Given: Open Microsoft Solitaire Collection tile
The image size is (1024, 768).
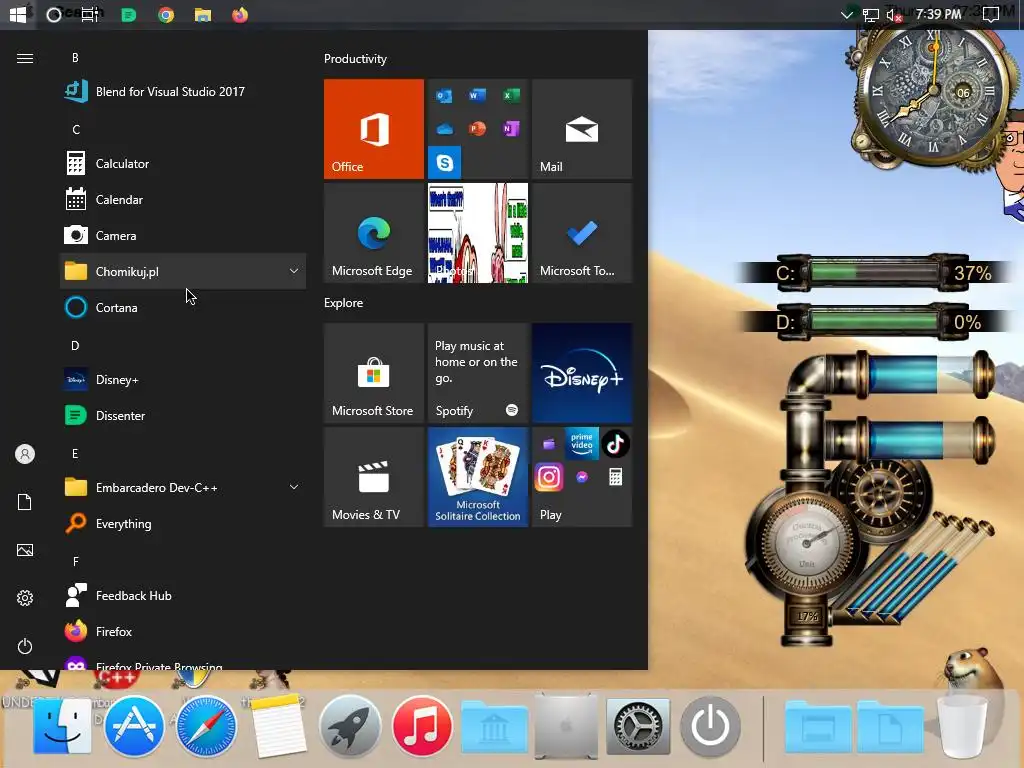Looking at the screenshot, I should [477, 477].
